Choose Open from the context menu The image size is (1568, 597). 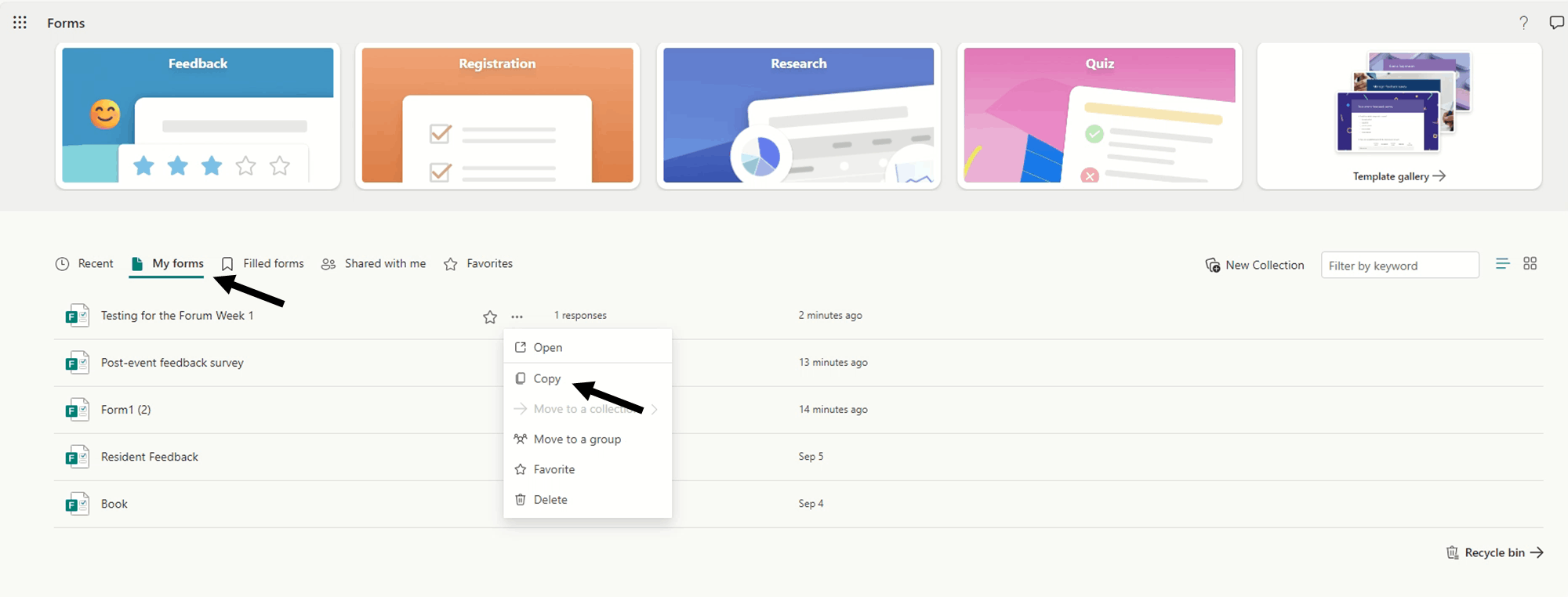pyautogui.click(x=587, y=347)
